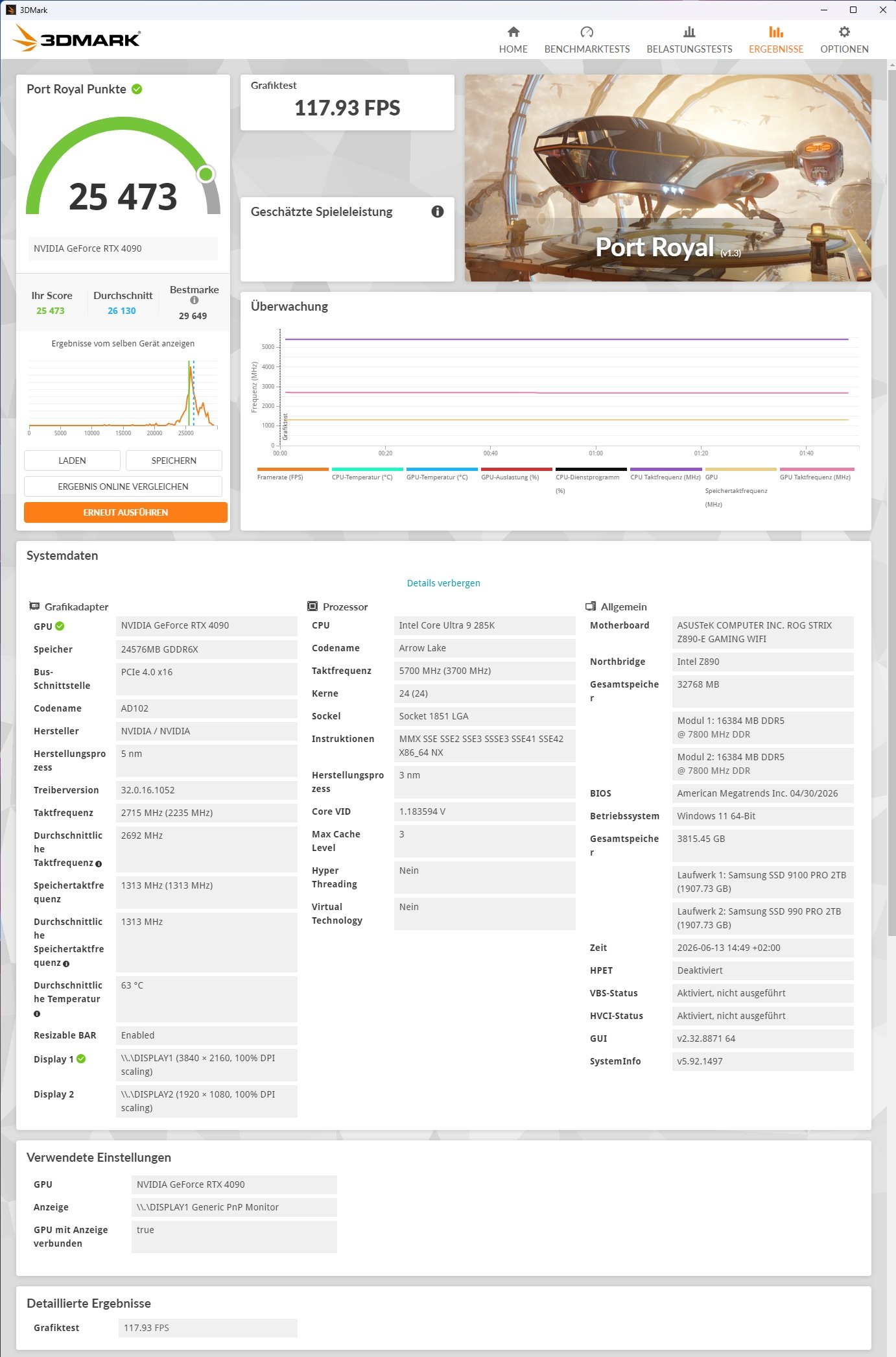
Task: Click the Details verbergen link
Action: point(443,583)
